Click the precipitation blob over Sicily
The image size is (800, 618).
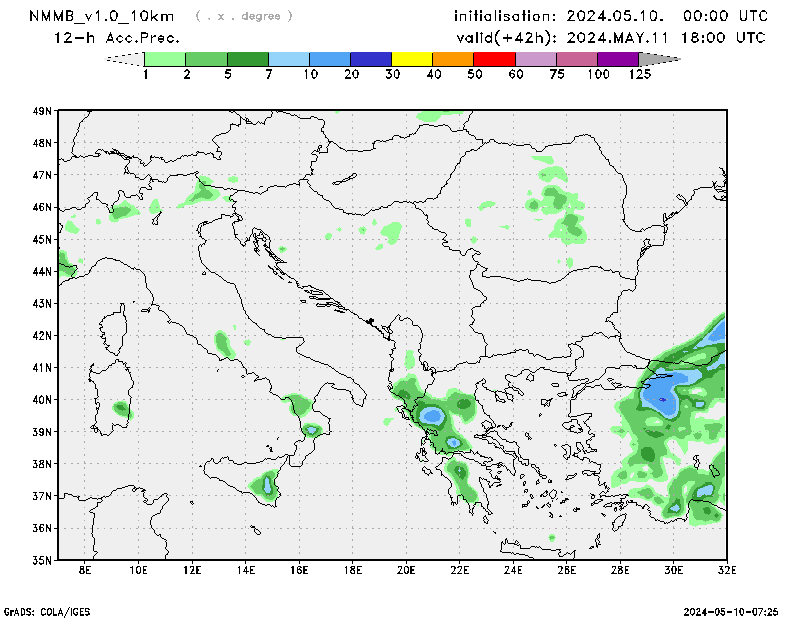(x=267, y=485)
